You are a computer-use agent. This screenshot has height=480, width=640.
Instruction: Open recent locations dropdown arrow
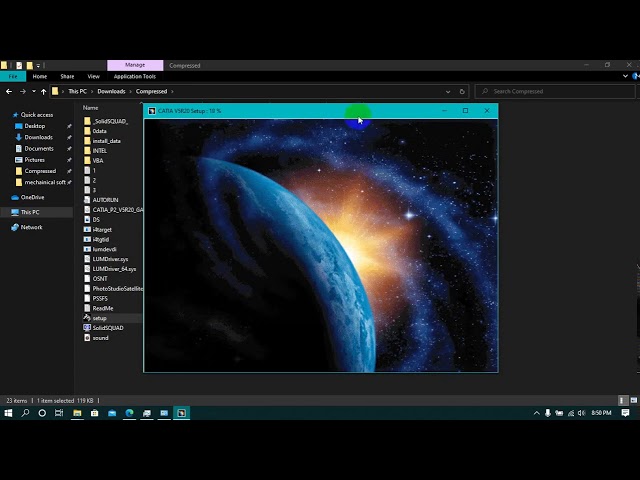click(x=34, y=91)
